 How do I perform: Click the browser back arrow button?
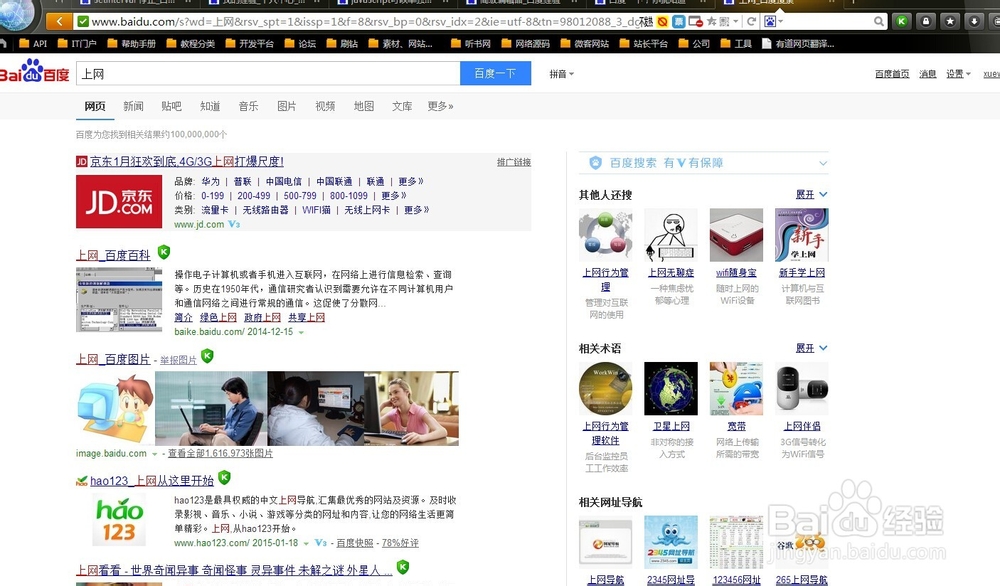click(59, 22)
